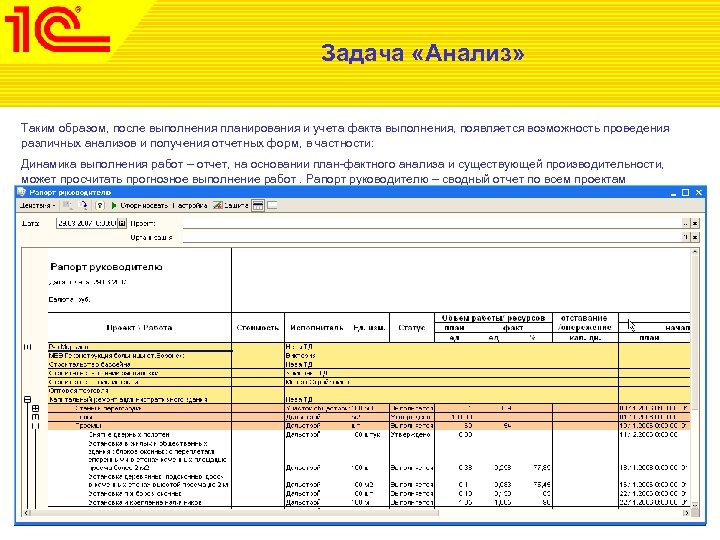Click into the Организация input field
720x540 pixels.
pos(432,237)
